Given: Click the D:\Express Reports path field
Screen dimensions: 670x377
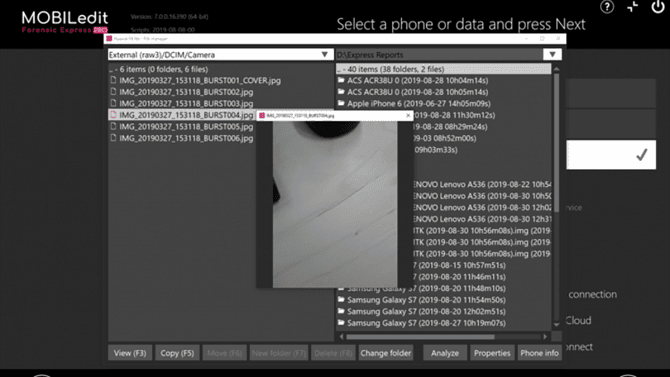Looking at the screenshot, I should (440, 55).
